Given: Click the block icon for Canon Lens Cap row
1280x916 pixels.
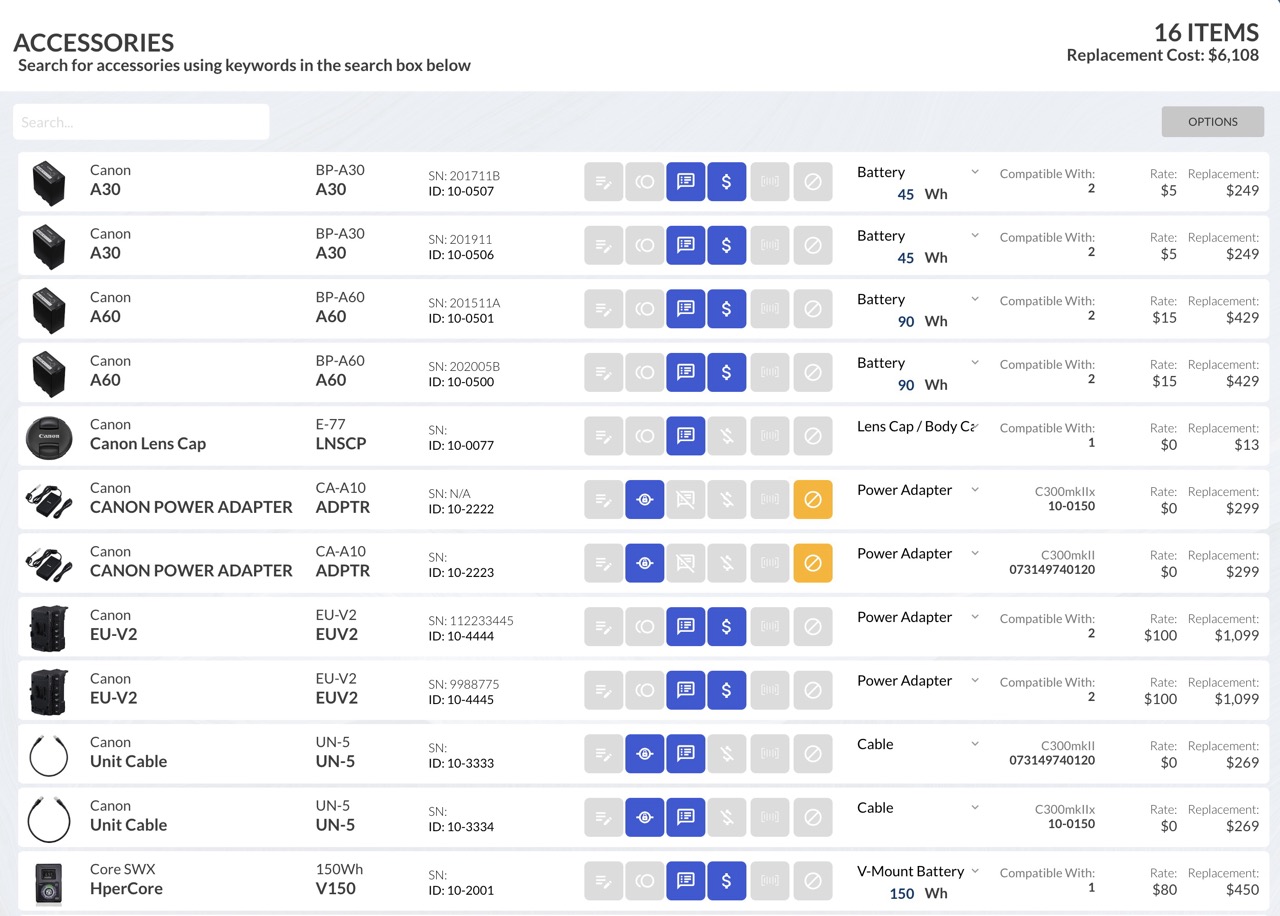Looking at the screenshot, I should click(813, 436).
